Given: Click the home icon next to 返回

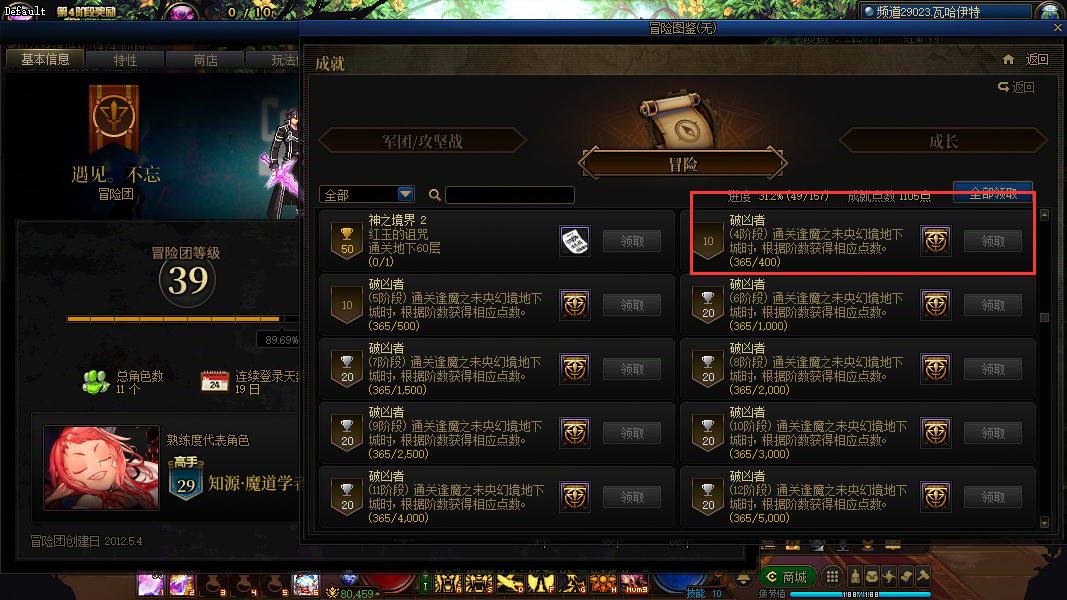Looking at the screenshot, I should pos(1008,60).
